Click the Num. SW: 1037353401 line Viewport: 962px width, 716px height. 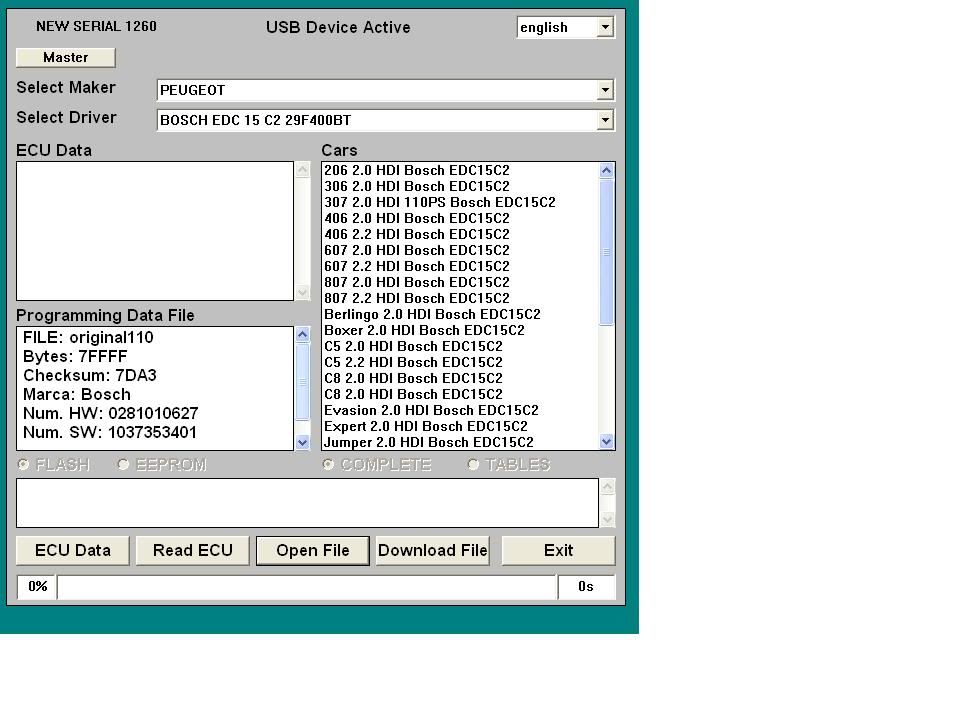(x=110, y=433)
